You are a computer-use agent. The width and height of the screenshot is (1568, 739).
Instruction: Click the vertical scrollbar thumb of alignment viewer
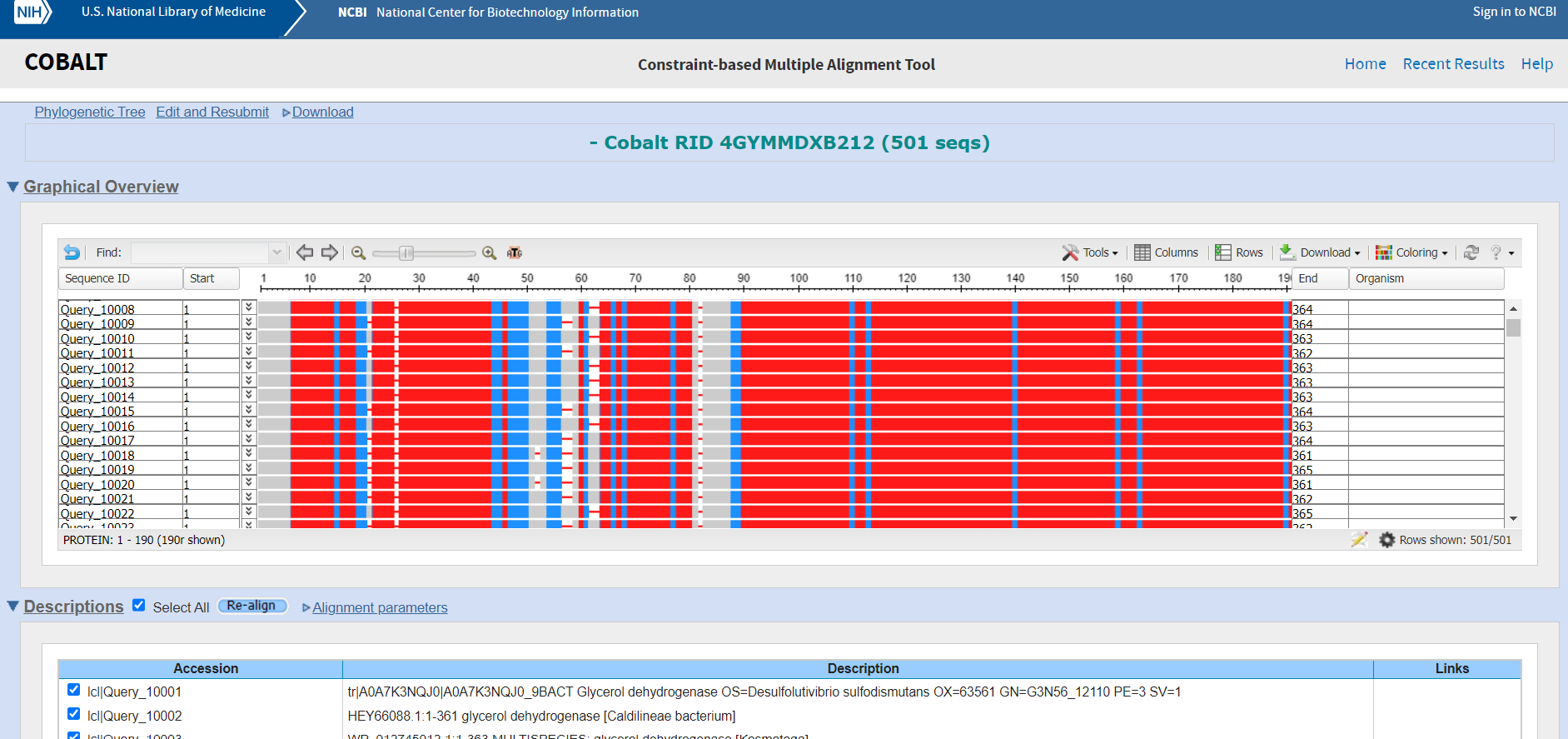pyautogui.click(x=1513, y=327)
